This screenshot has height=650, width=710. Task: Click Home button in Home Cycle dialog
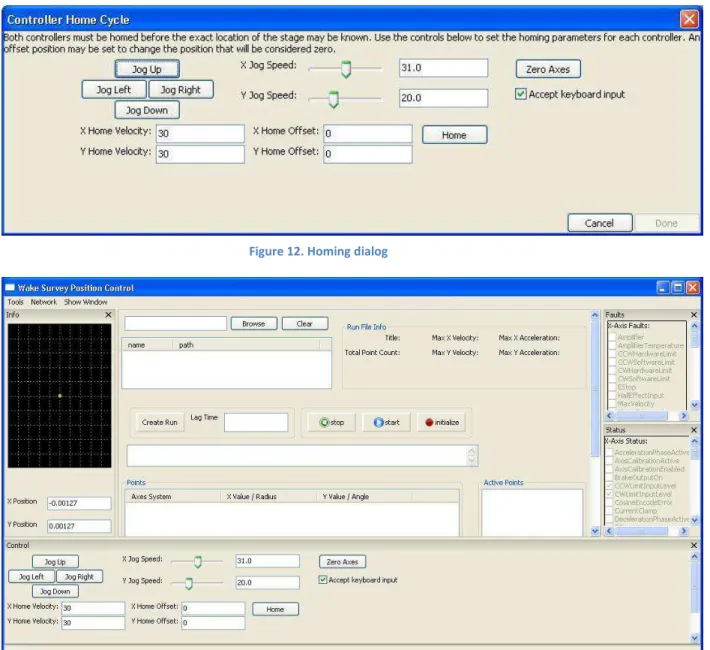coord(454,135)
